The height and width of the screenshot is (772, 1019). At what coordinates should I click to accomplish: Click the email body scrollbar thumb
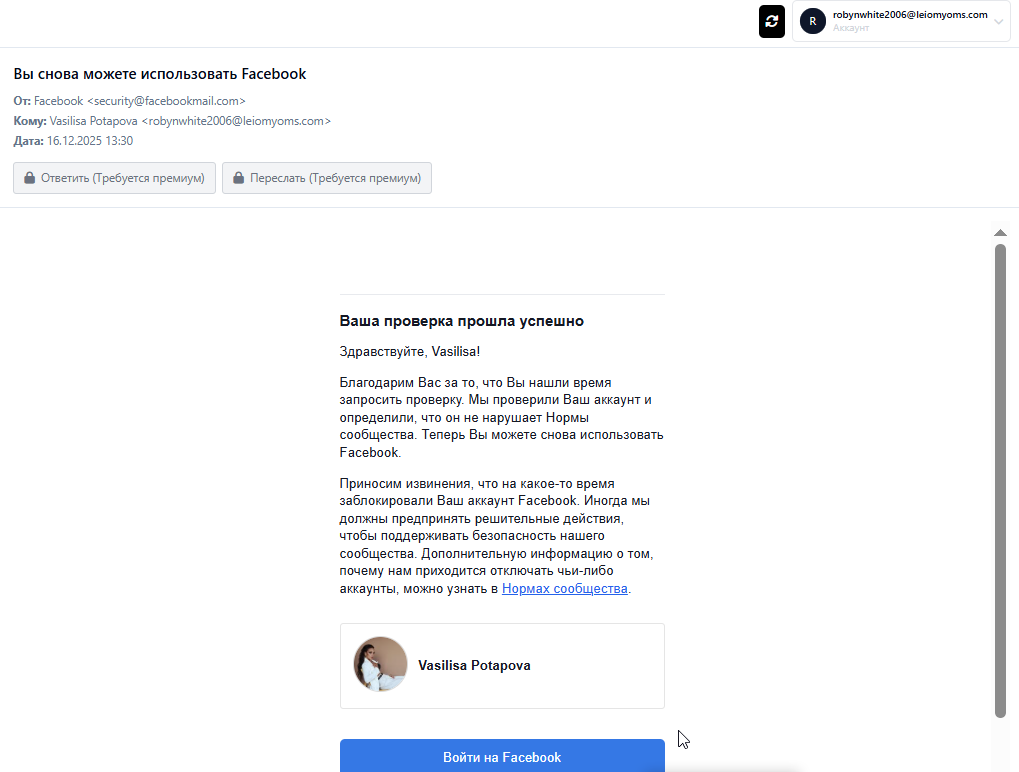(x=1000, y=480)
